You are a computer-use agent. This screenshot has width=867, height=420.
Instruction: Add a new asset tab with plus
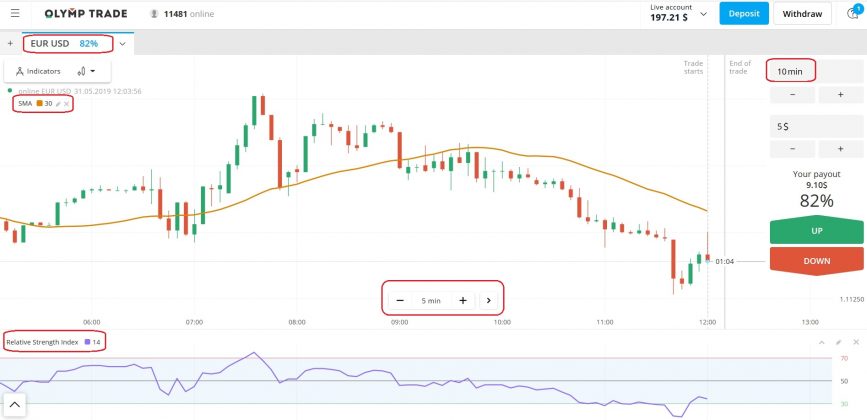tap(10, 44)
